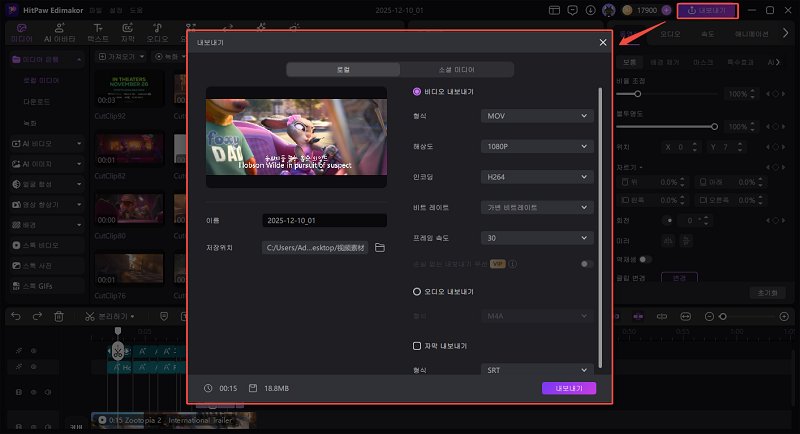Screen dimensions: 800x434
Task: Browse save location with the folder icon
Action: point(380,248)
